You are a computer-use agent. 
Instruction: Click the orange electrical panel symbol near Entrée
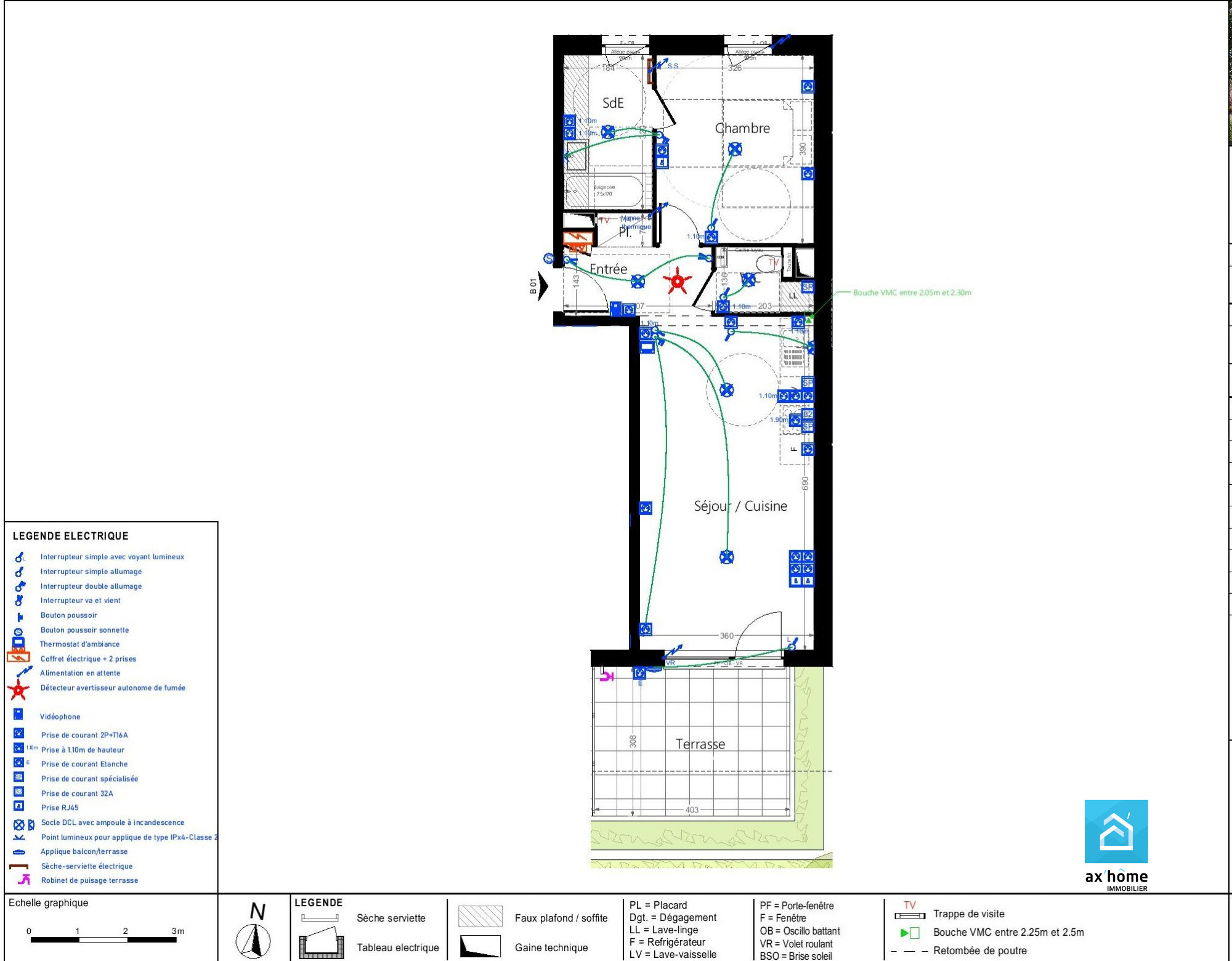pos(577,239)
